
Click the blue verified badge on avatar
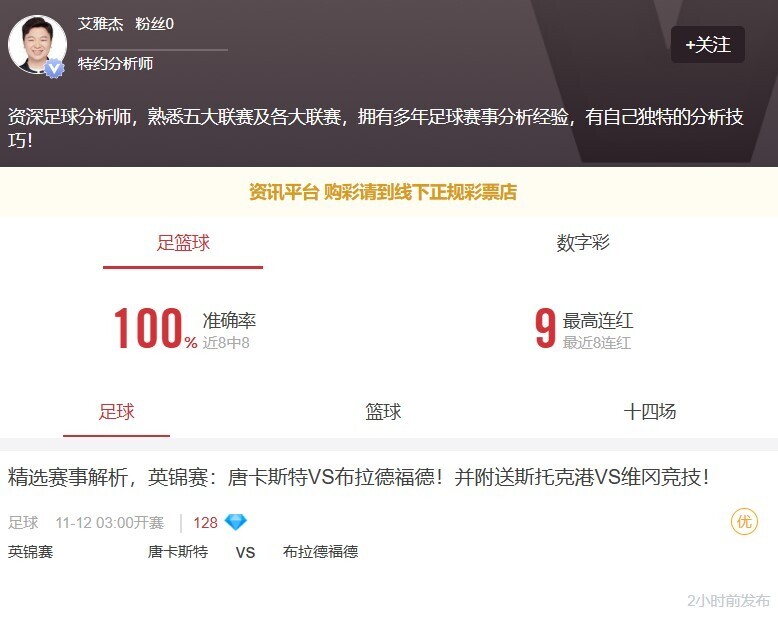[x=54, y=67]
